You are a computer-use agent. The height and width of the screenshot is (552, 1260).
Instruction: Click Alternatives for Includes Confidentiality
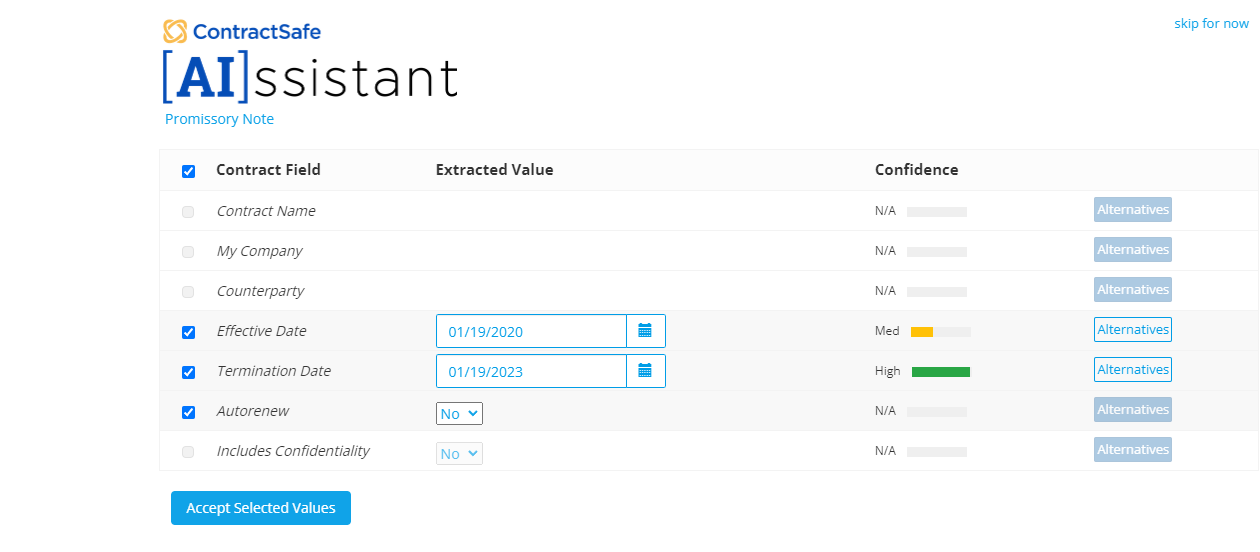click(x=1133, y=450)
